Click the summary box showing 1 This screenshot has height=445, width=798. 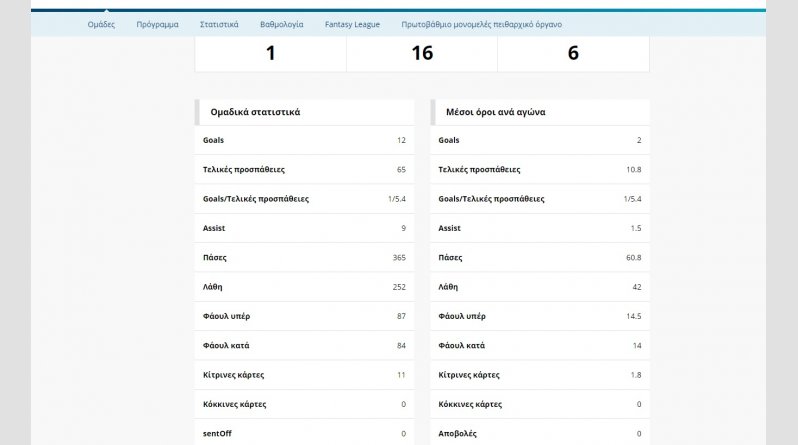[270, 53]
